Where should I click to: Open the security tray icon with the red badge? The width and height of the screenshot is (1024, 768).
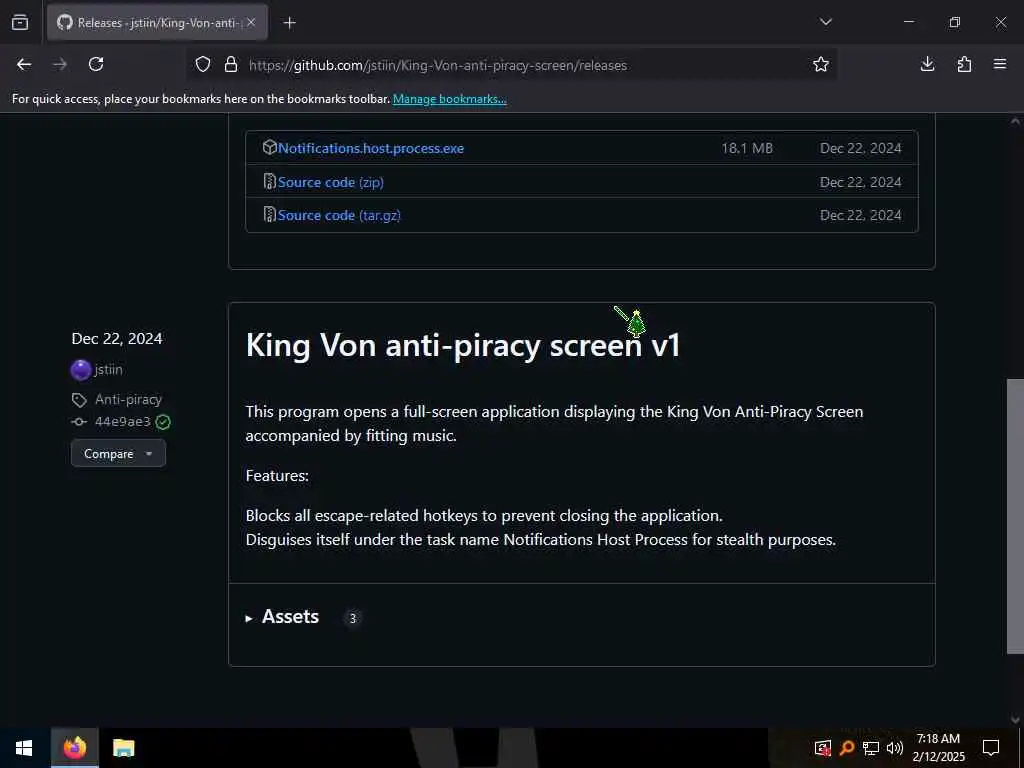coord(823,748)
